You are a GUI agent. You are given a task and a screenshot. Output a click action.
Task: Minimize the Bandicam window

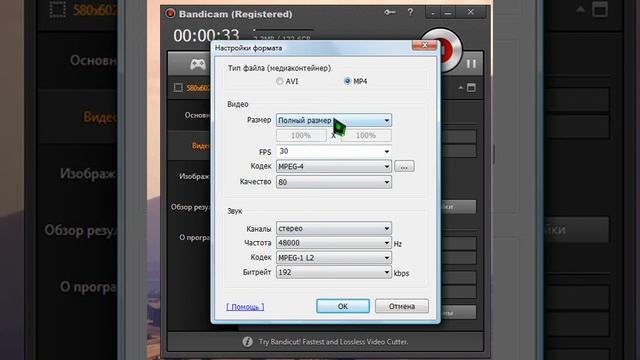pyautogui.click(x=448, y=13)
